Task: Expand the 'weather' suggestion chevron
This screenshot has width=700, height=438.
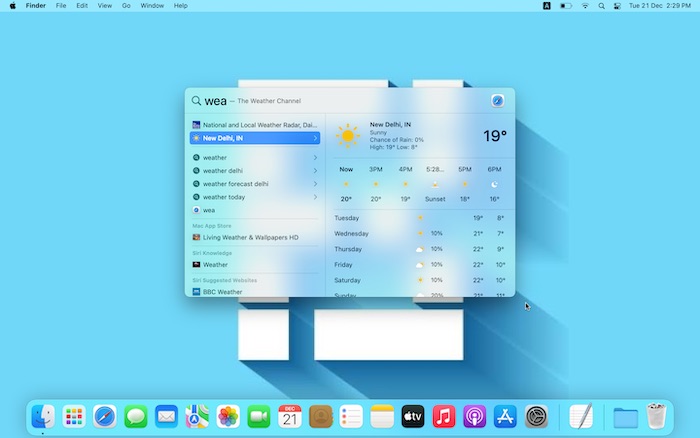Action: tap(315, 158)
